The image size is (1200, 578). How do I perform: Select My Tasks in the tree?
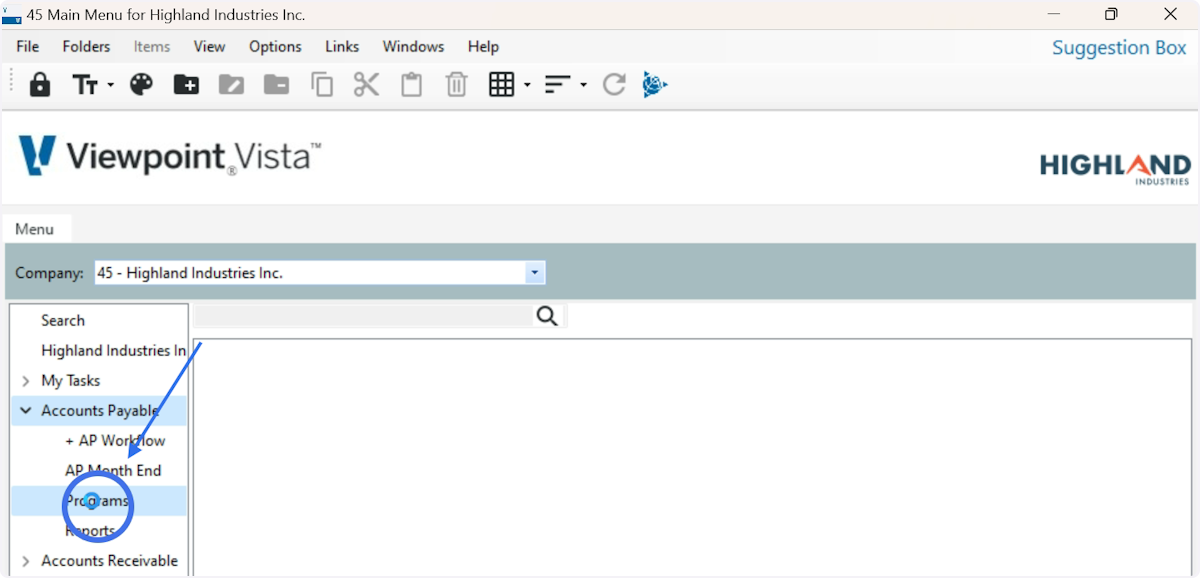(x=70, y=381)
